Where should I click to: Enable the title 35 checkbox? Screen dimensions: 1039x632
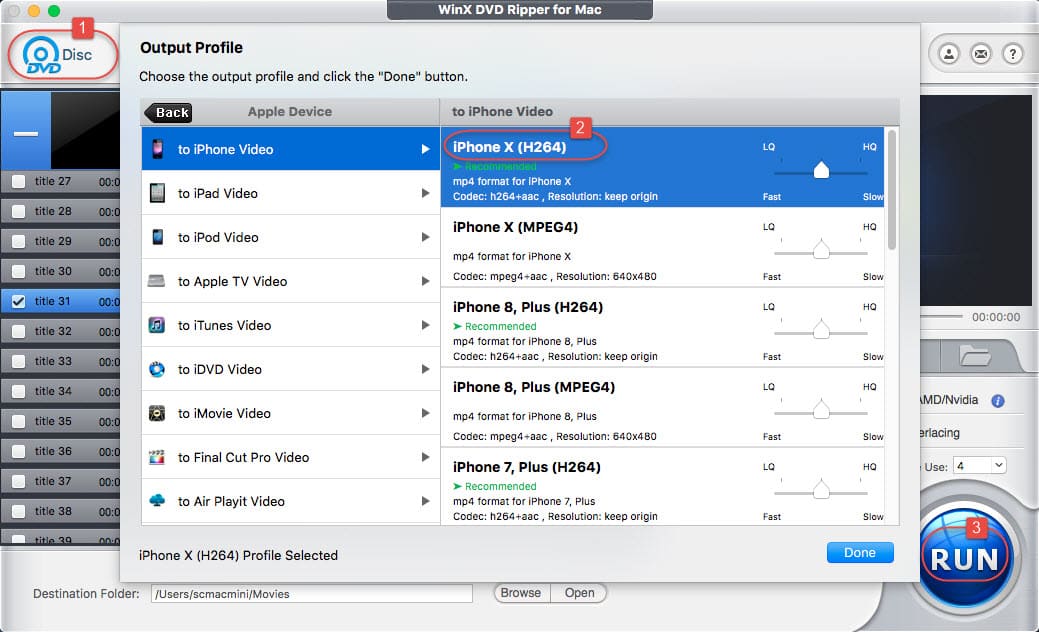[19, 421]
